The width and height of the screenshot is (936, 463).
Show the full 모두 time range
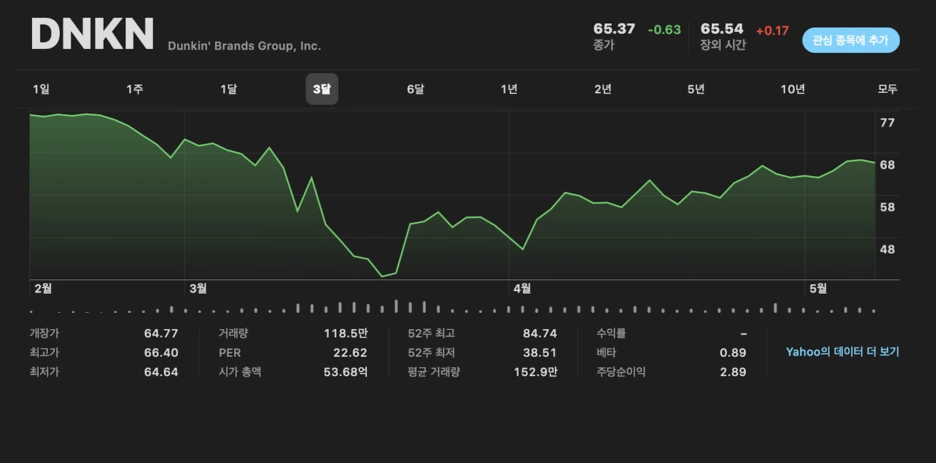click(887, 89)
